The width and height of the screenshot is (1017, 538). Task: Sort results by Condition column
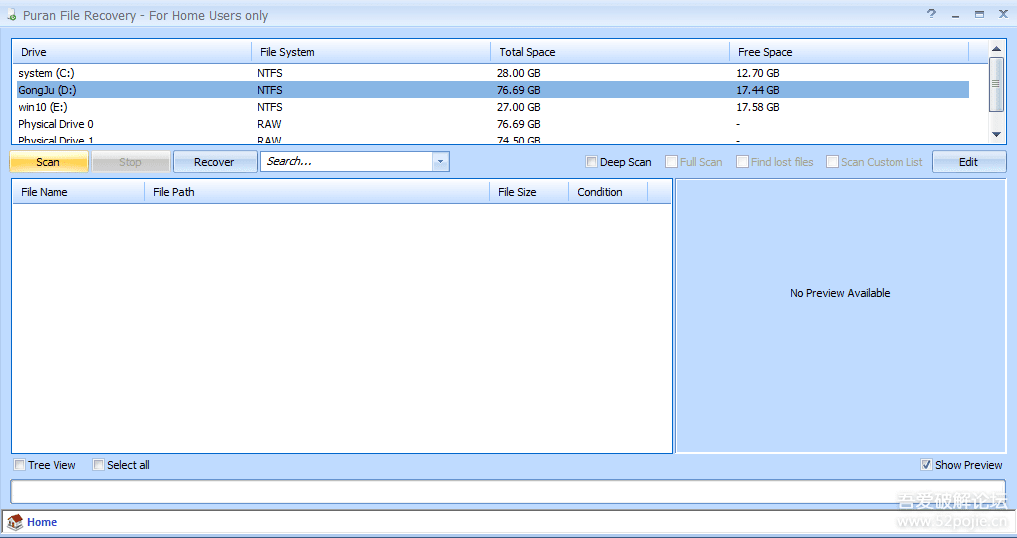tap(608, 192)
